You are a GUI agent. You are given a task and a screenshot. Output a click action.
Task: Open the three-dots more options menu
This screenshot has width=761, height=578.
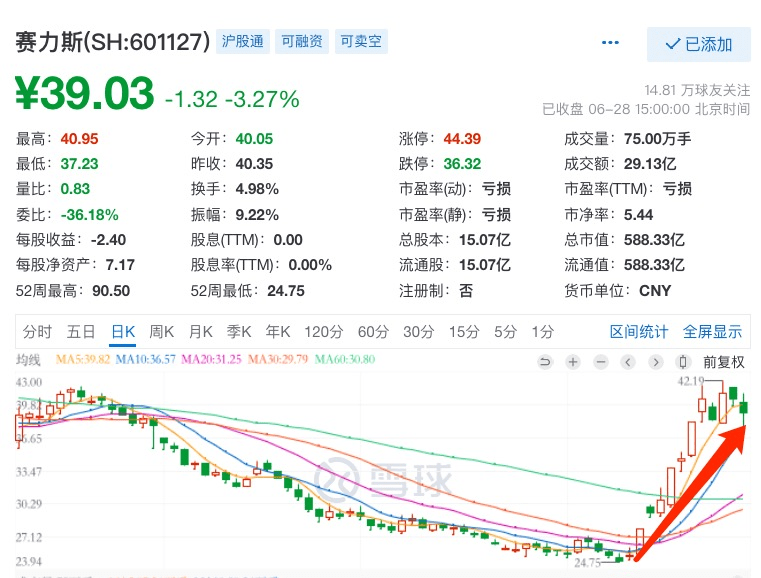click(610, 43)
